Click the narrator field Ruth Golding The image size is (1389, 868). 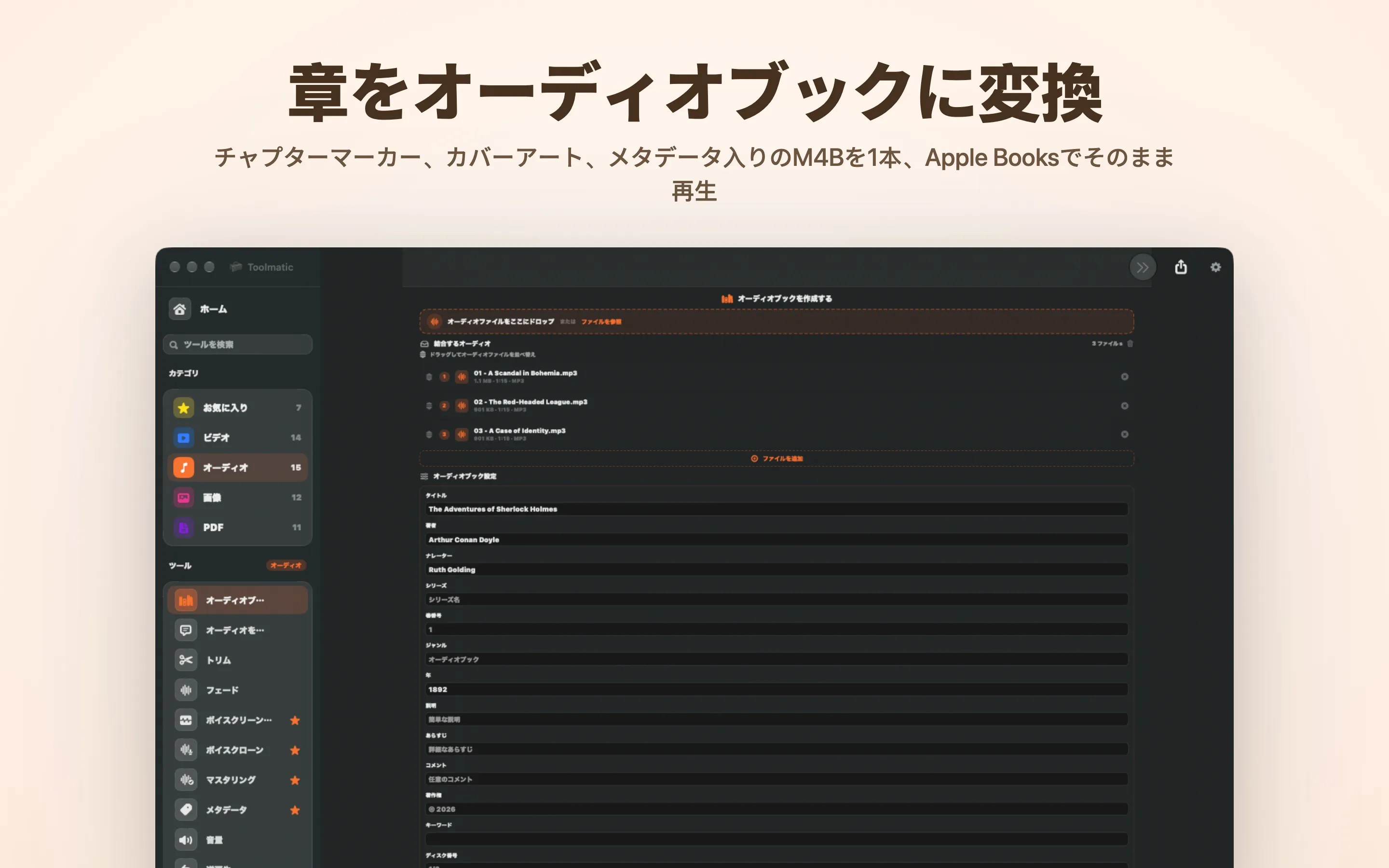776,570
